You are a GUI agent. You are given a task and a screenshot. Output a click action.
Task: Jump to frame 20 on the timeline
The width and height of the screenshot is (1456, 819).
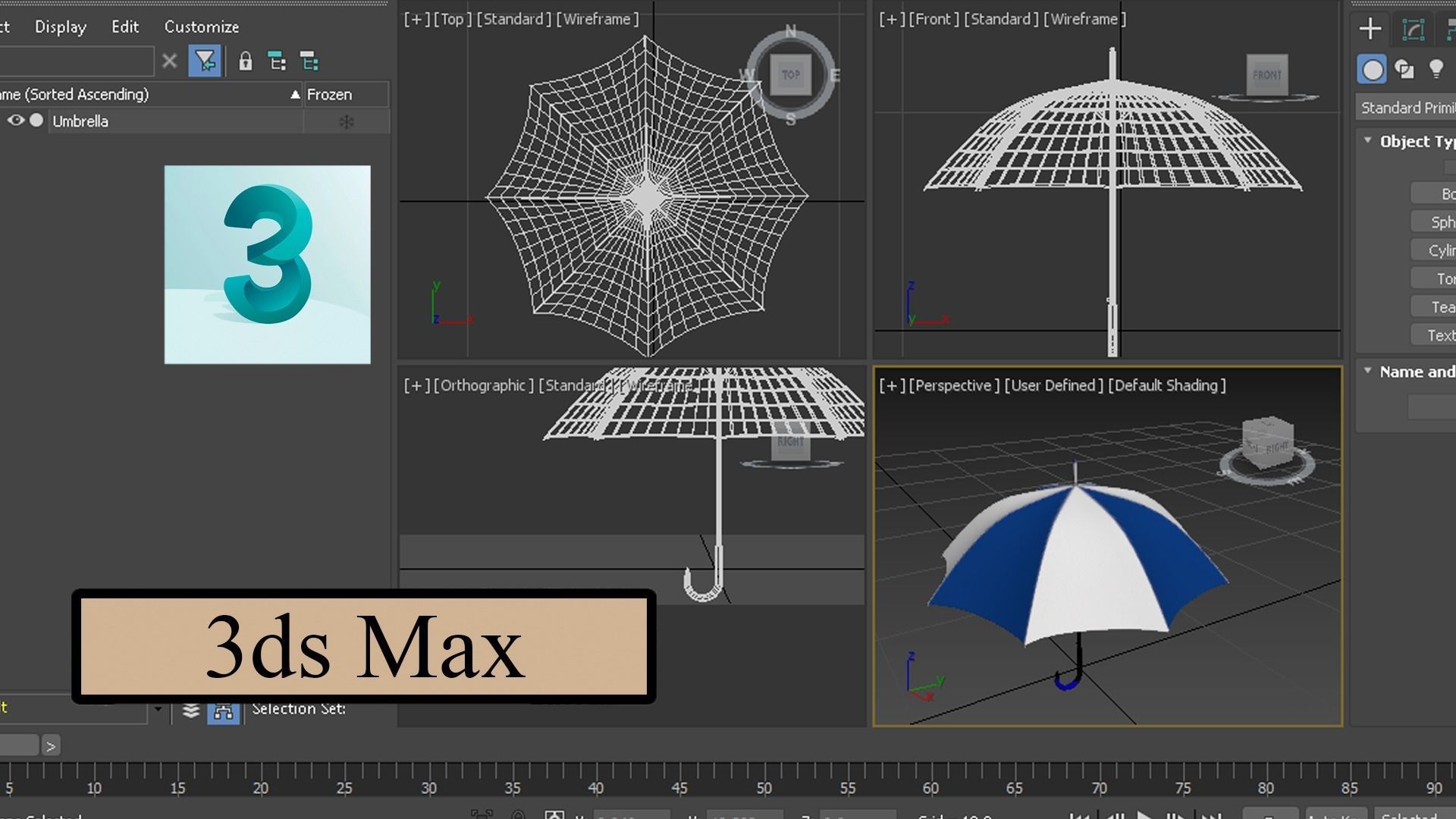click(x=261, y=789)
